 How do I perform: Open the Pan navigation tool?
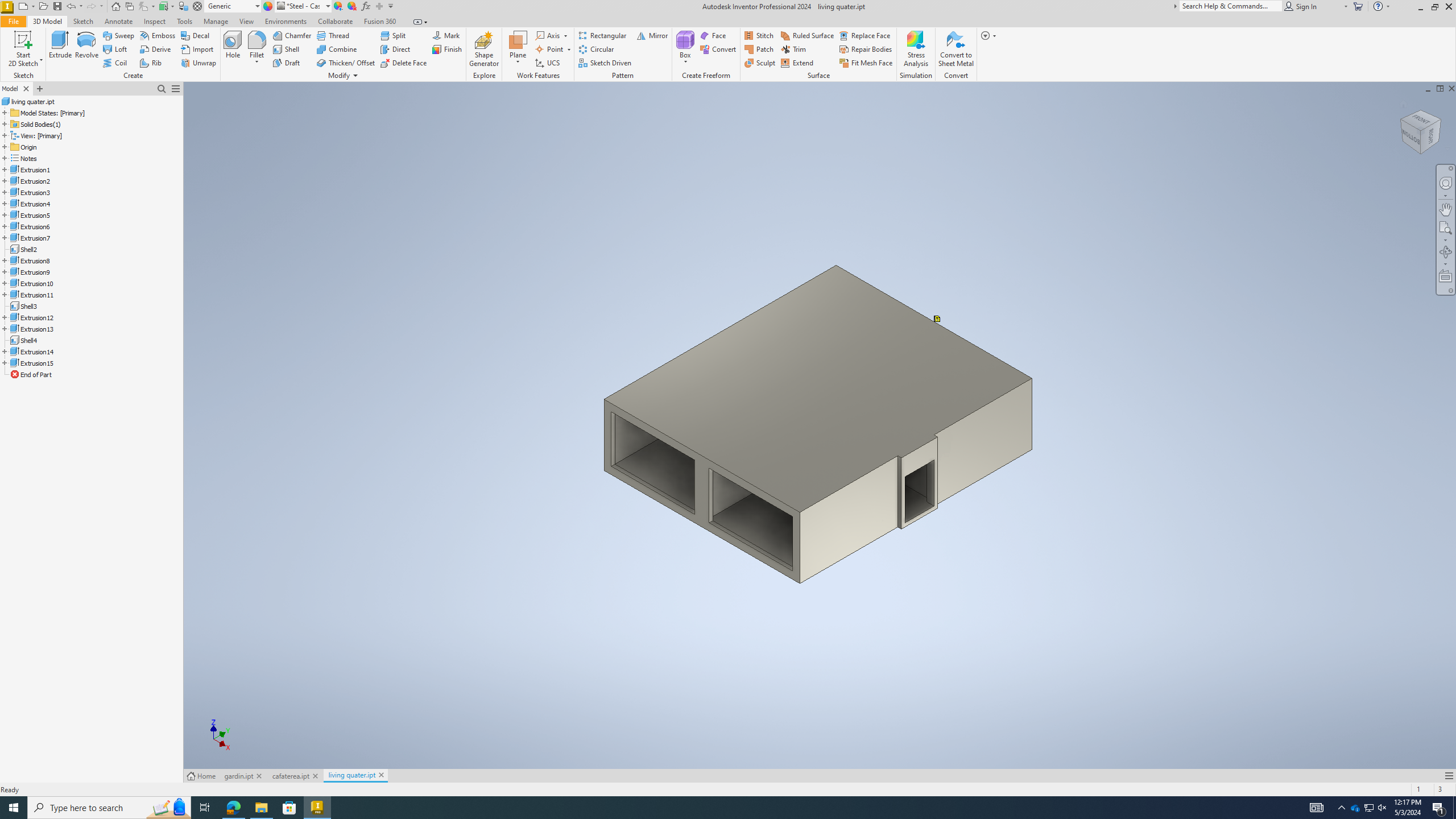[1445, 209]
